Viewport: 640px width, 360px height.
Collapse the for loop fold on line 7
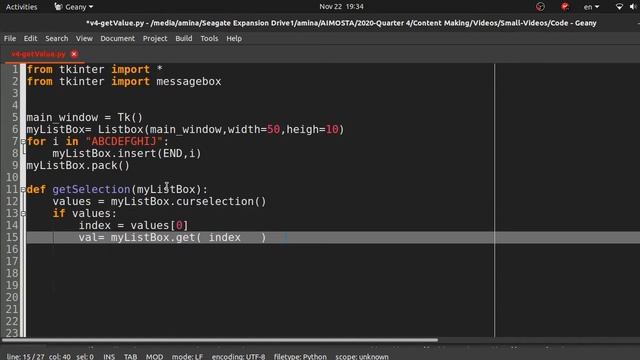[23, 142]
